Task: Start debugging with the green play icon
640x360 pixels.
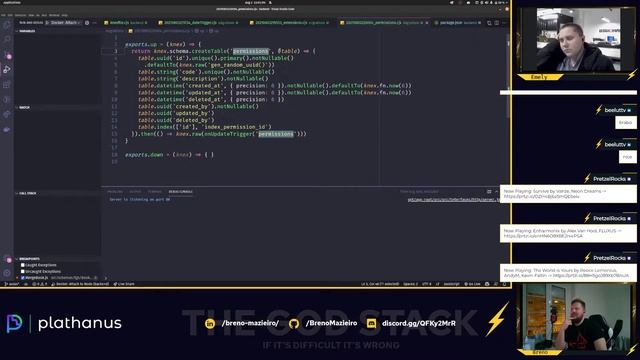Action: [47, 23]
